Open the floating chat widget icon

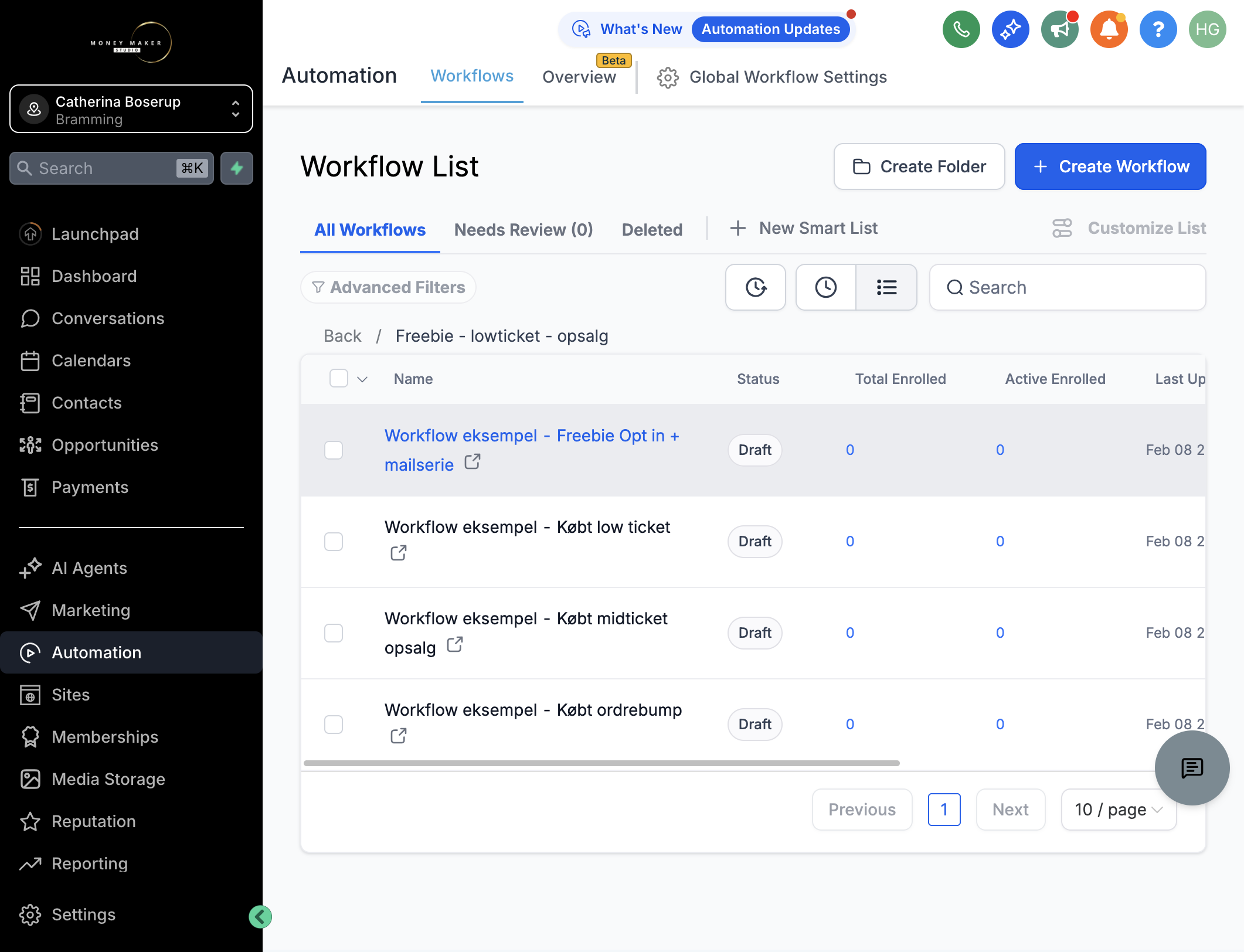(1192, 767)
